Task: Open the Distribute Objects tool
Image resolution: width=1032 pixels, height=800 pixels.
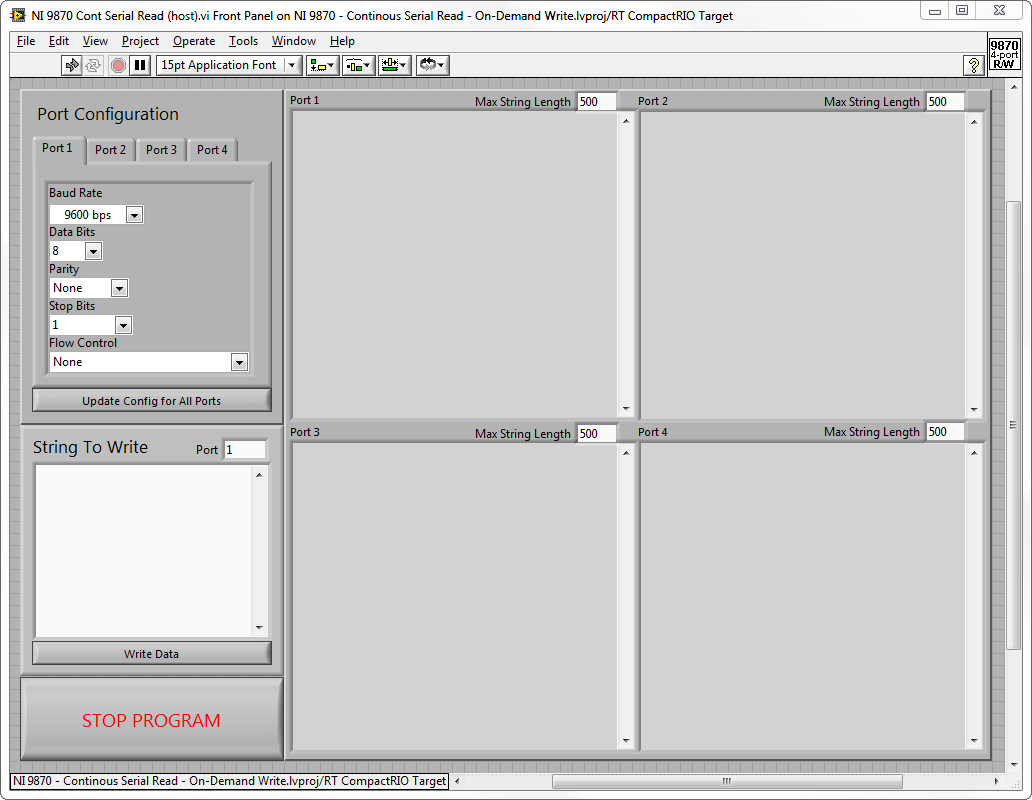Action: (x=358, y=65)
